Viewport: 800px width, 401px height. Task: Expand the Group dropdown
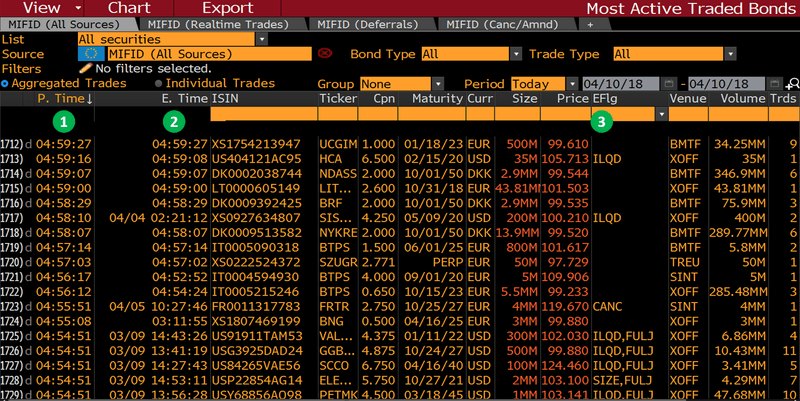438,84
